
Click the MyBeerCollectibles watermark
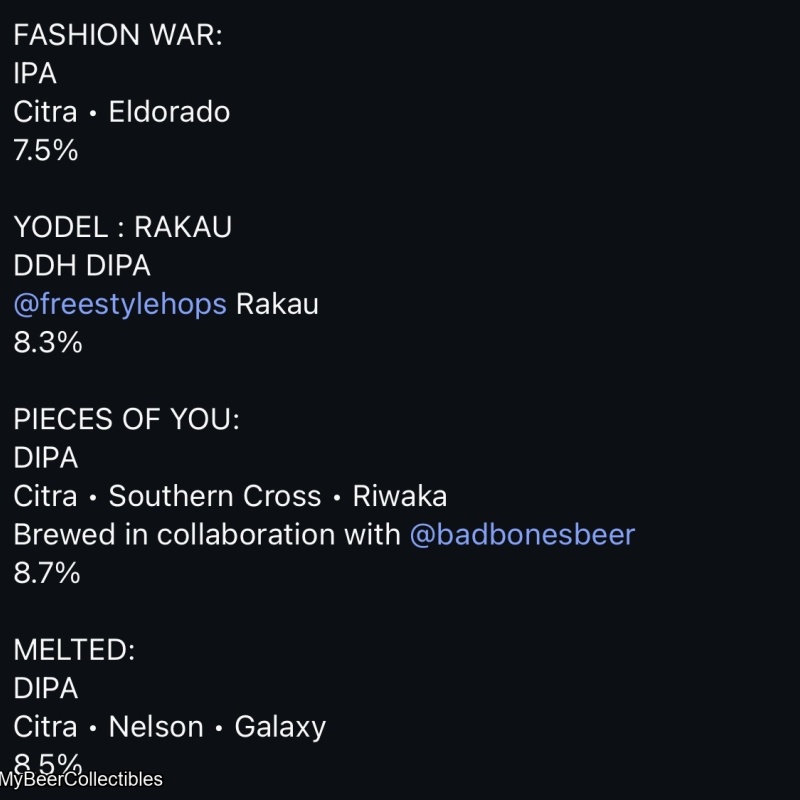click(81, 779)
